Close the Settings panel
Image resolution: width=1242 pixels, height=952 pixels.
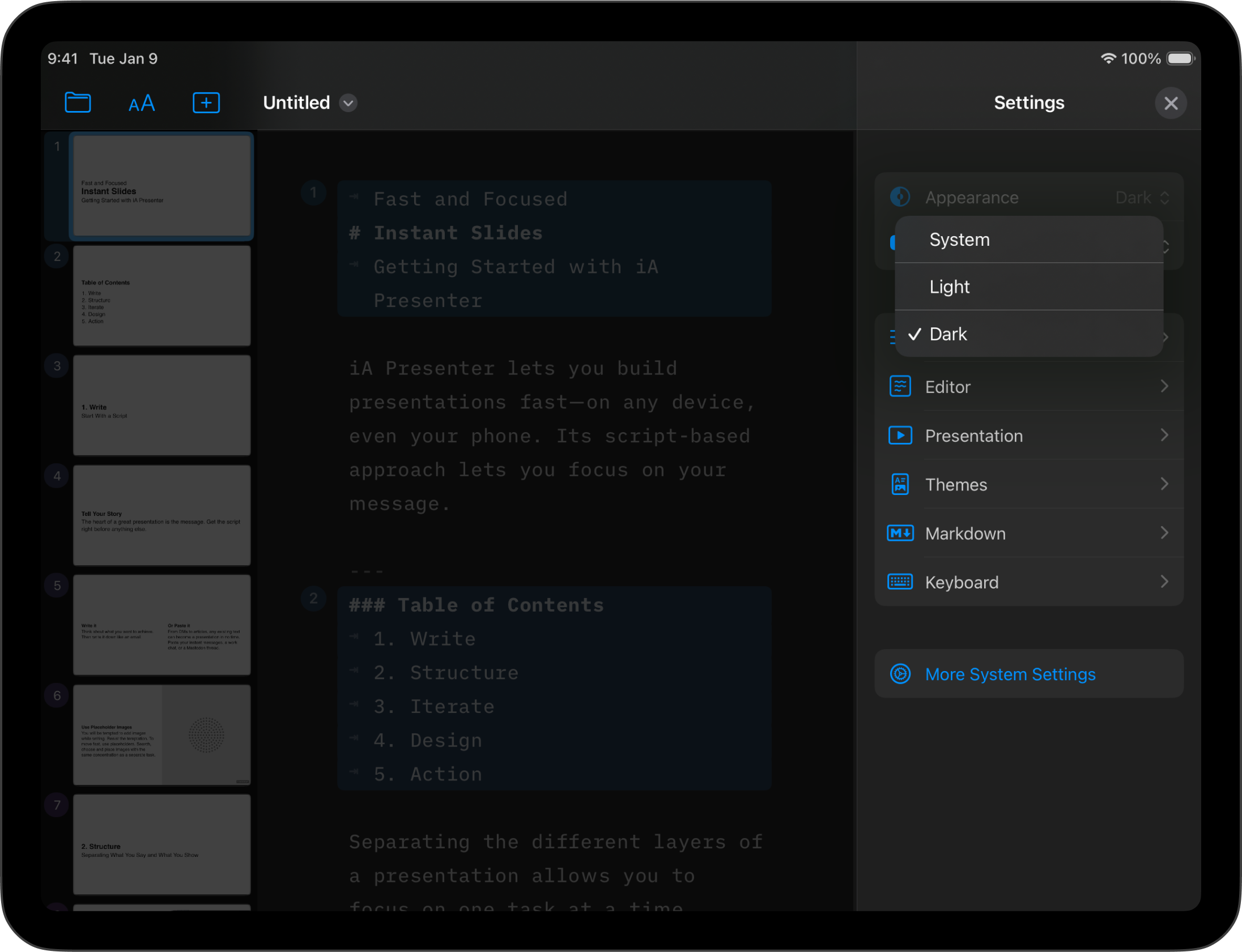1170,103
